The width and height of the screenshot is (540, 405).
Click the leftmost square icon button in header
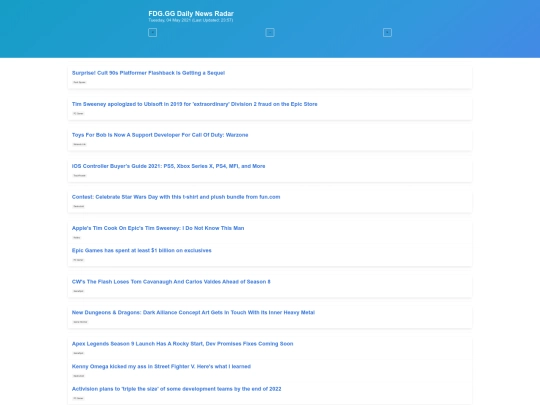coord(153,33)
